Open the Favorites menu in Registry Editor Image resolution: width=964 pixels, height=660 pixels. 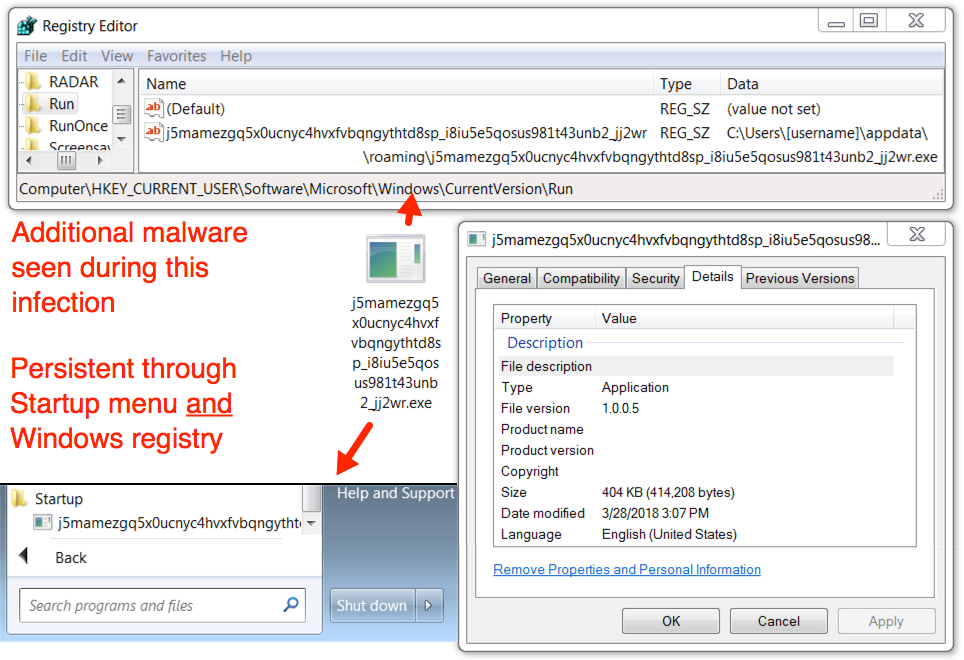click(176, 56)
